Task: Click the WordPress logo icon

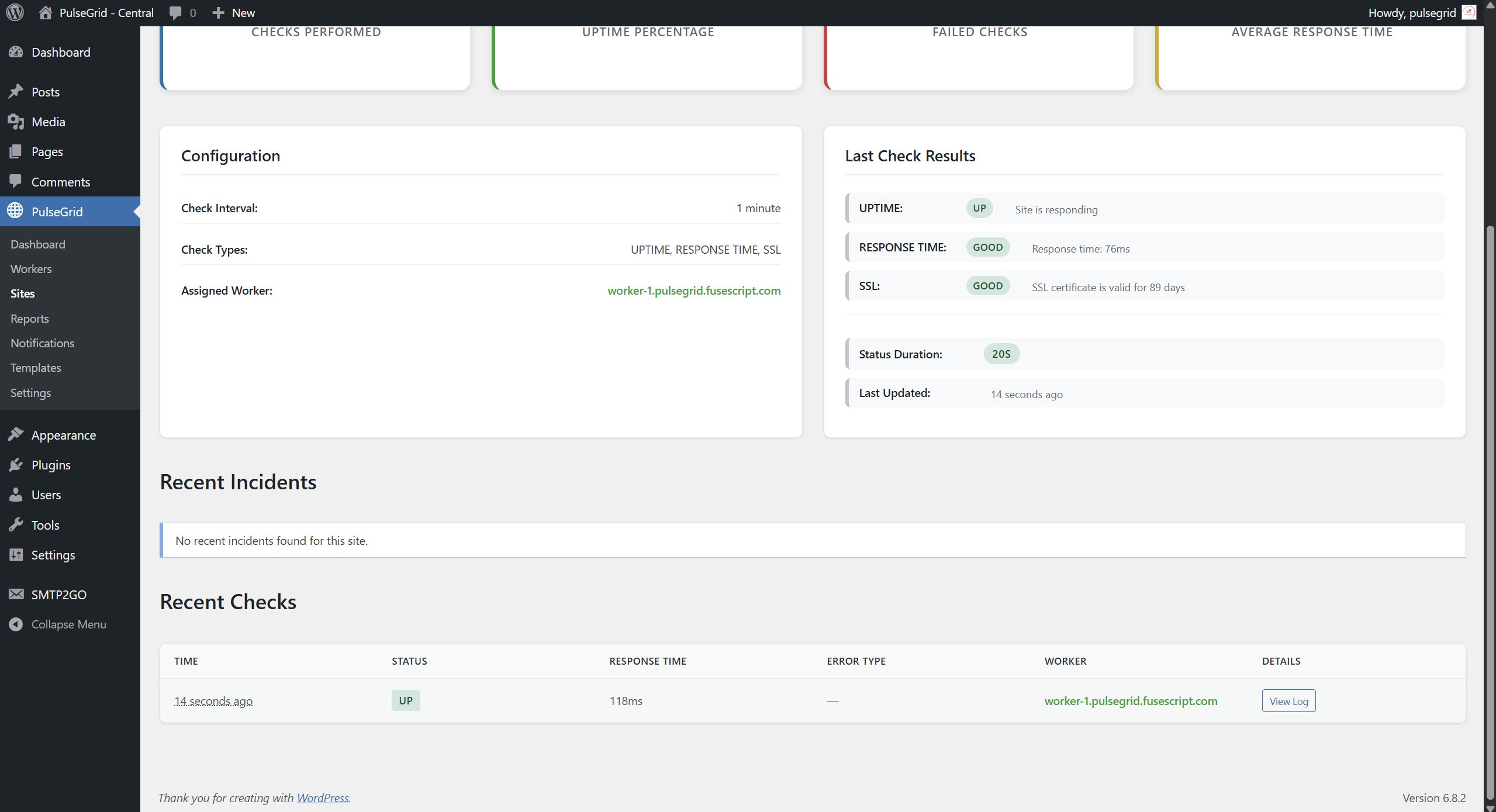Action: tap(15, 12)
